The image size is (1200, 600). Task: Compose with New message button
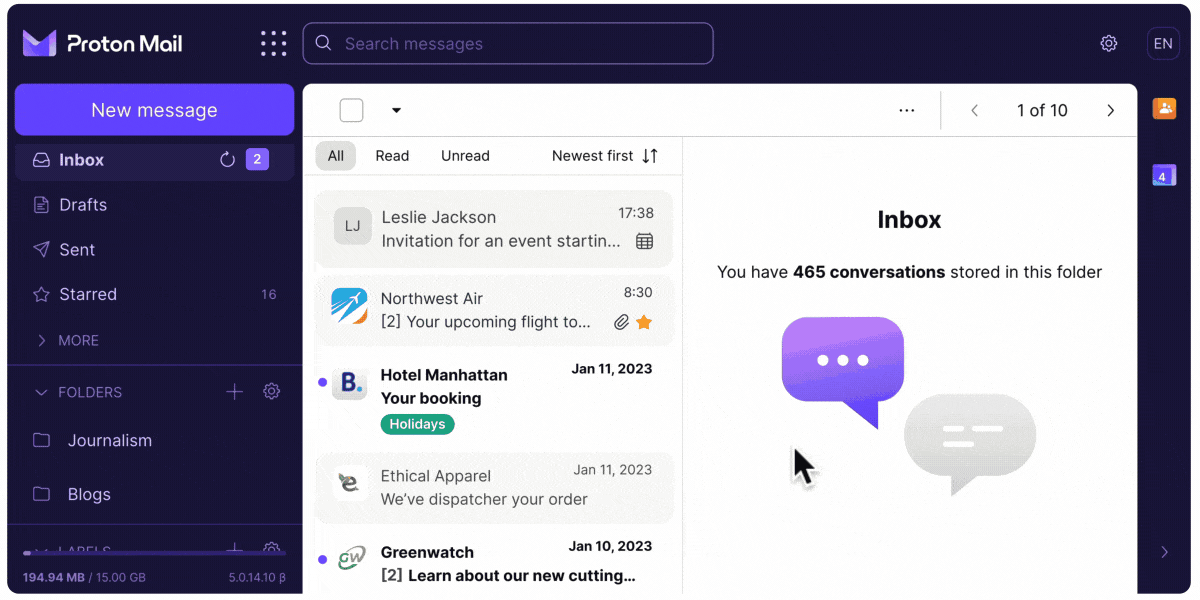(x=154, y=110)
